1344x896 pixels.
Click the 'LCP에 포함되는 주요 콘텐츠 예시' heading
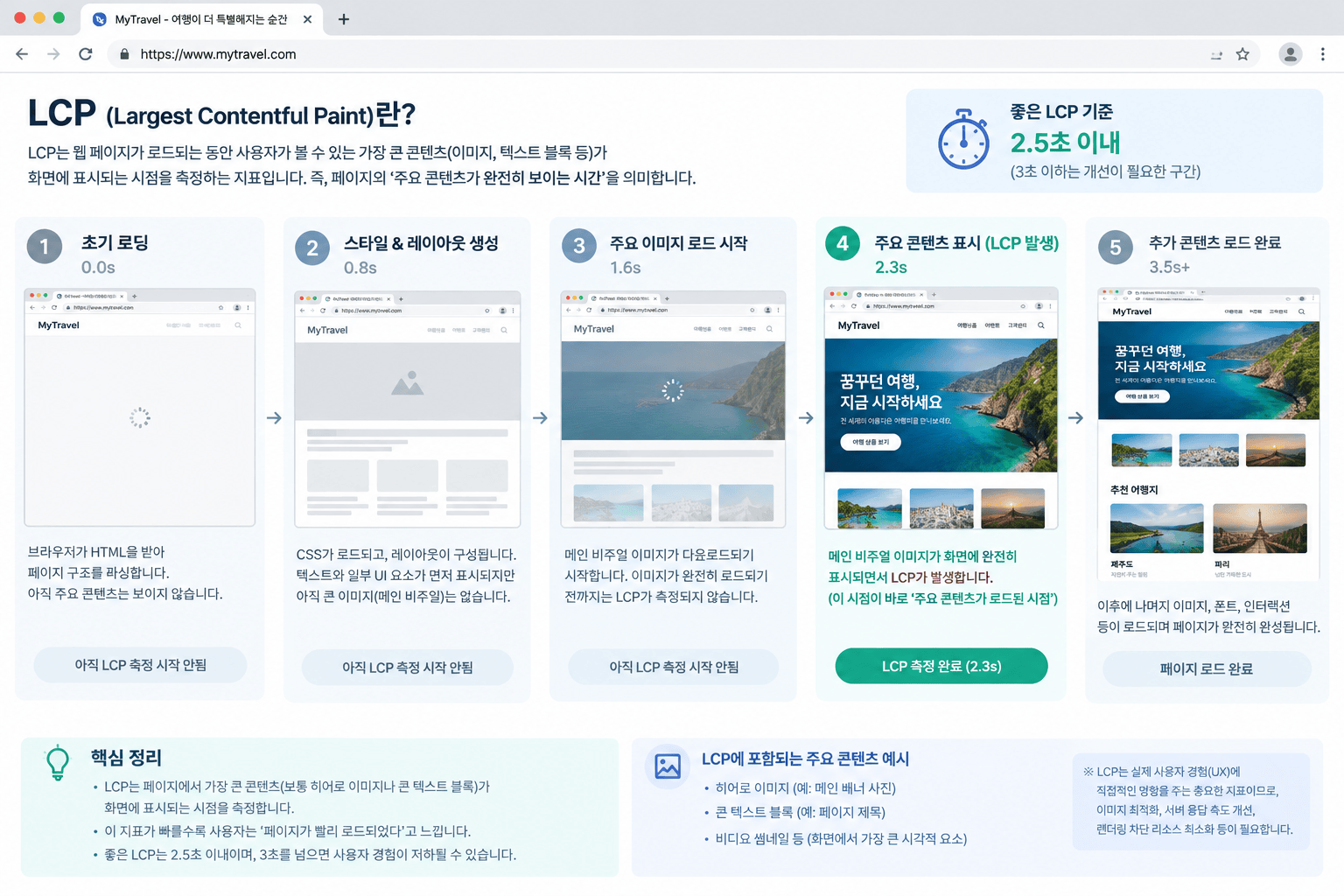pyautogui.click(x=806, y=759)
